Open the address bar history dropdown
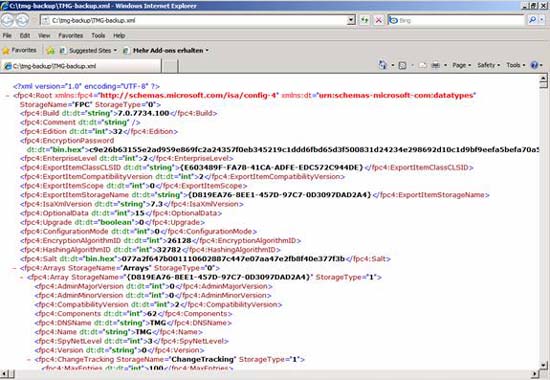This screenshot has height=380, width=550. 350,20
